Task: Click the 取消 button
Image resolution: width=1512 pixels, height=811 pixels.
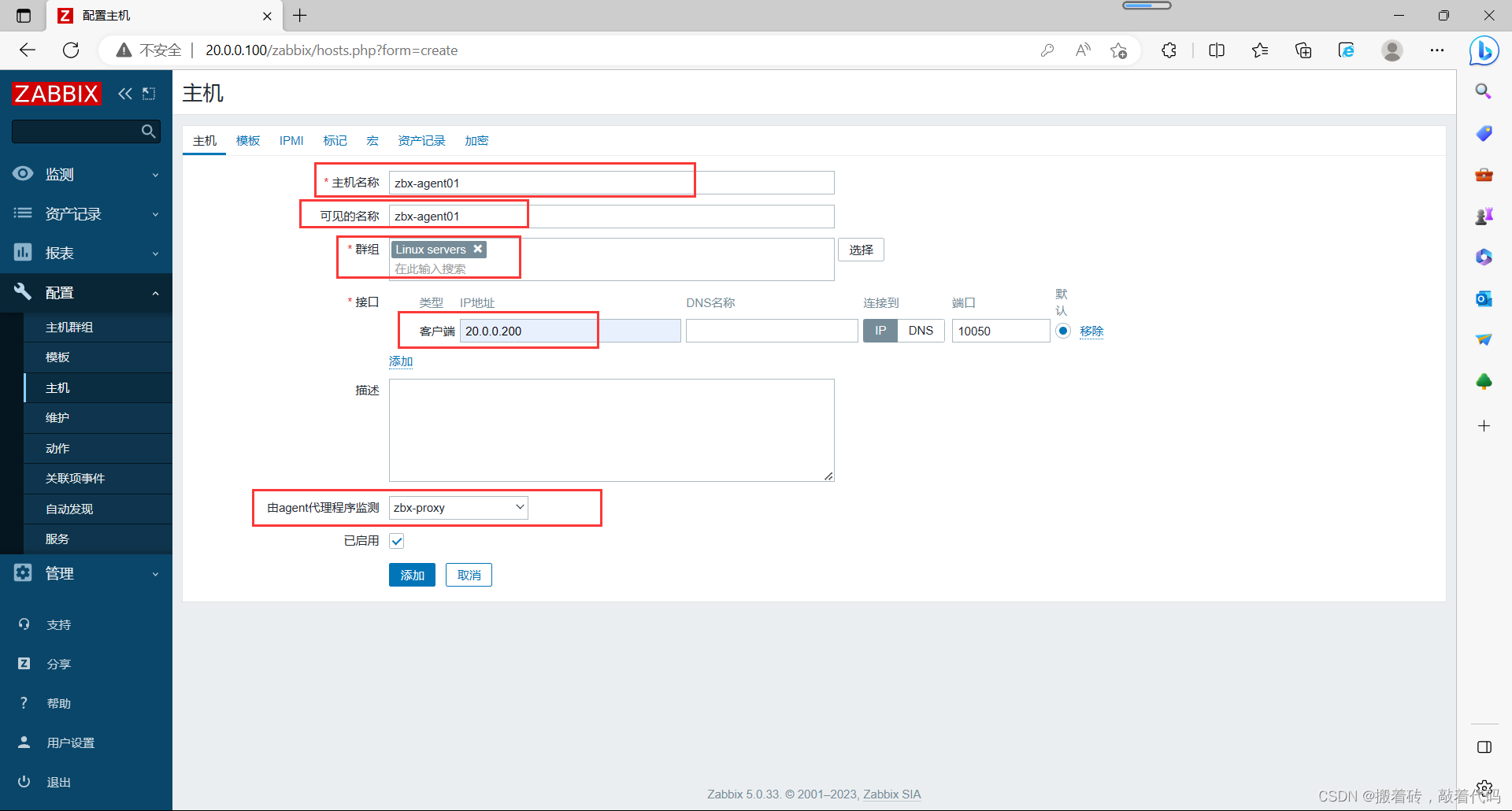Action: (x=469, y=575)
